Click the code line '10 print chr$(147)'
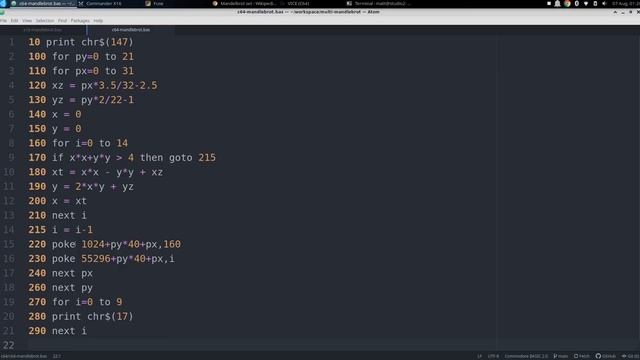Image resolution: width=640 pixels, height=360 pixels. pos(81,42)
